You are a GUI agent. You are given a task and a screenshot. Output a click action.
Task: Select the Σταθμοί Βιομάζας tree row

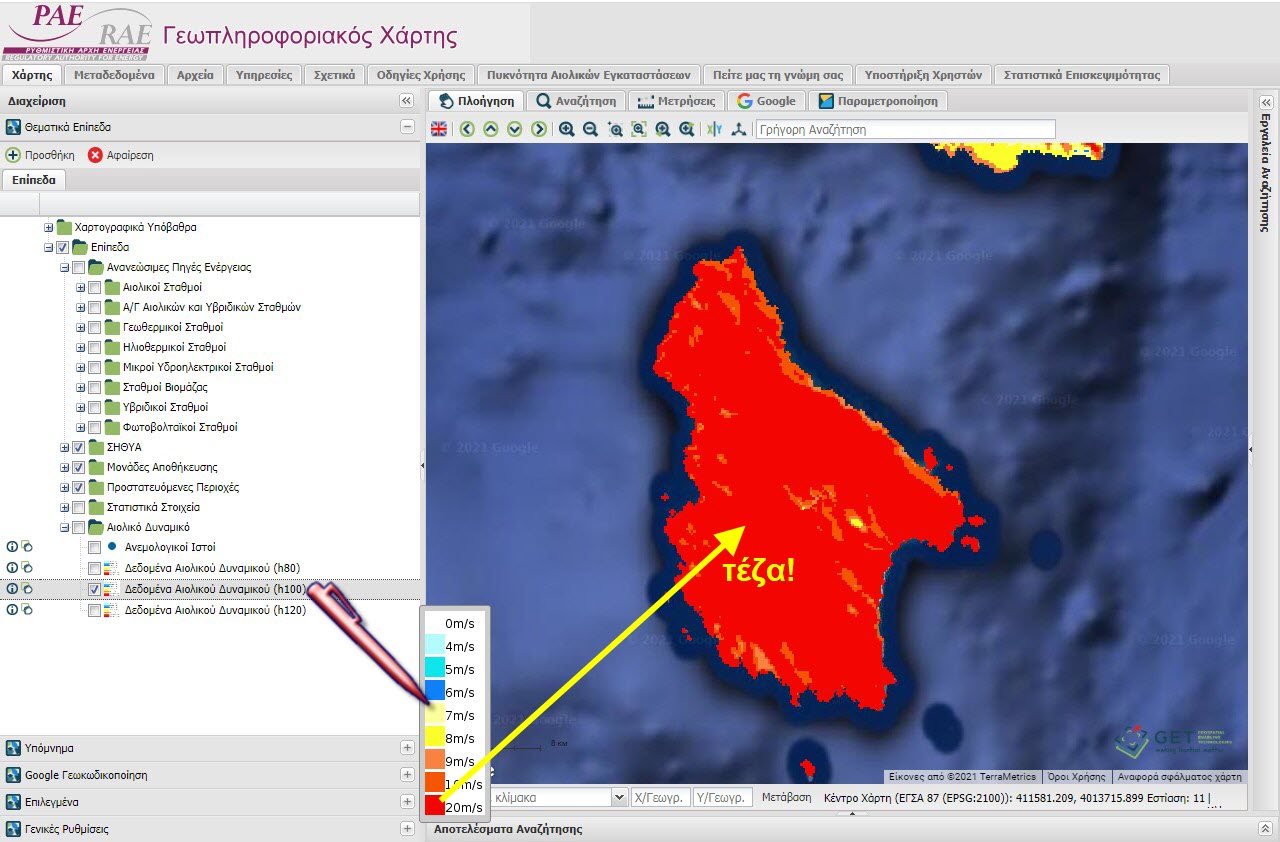coord(165,387)
